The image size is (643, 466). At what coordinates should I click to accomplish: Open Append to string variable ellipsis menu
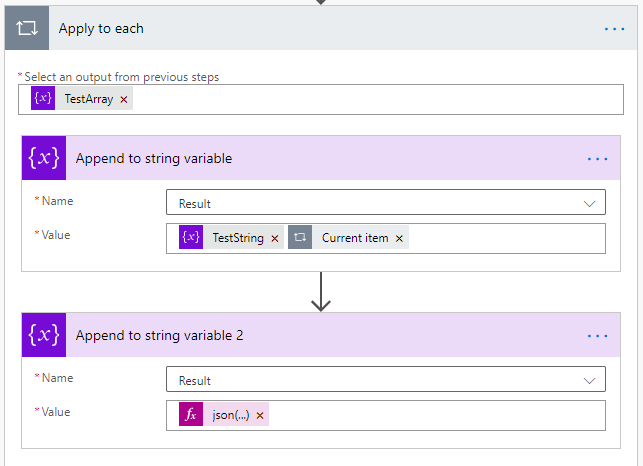pyautogui.click(x=597, y=159)
